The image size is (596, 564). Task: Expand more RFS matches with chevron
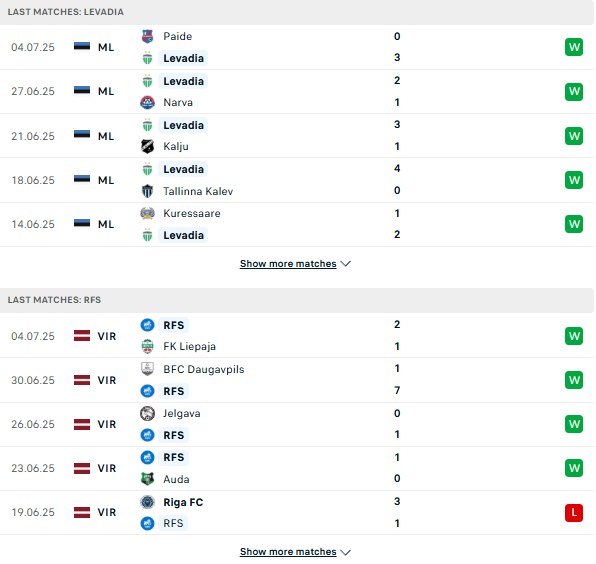[x=346, y=552]
